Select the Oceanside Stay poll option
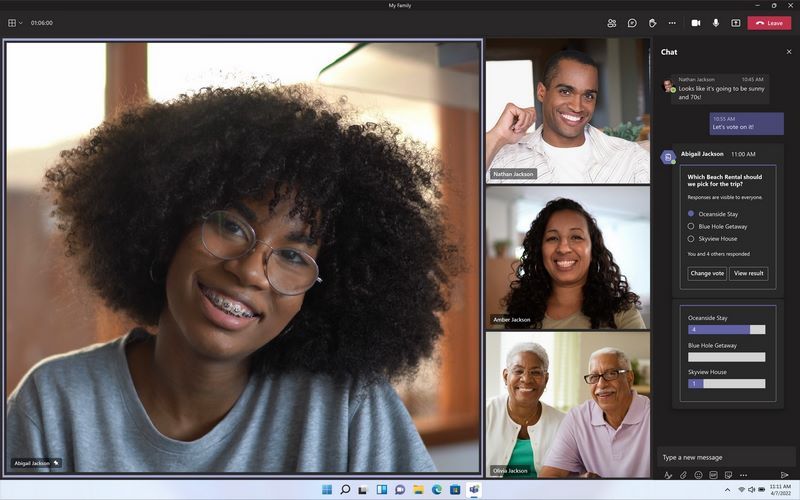The width and height of the screenshot is (800, 500). tap(691, 214)
